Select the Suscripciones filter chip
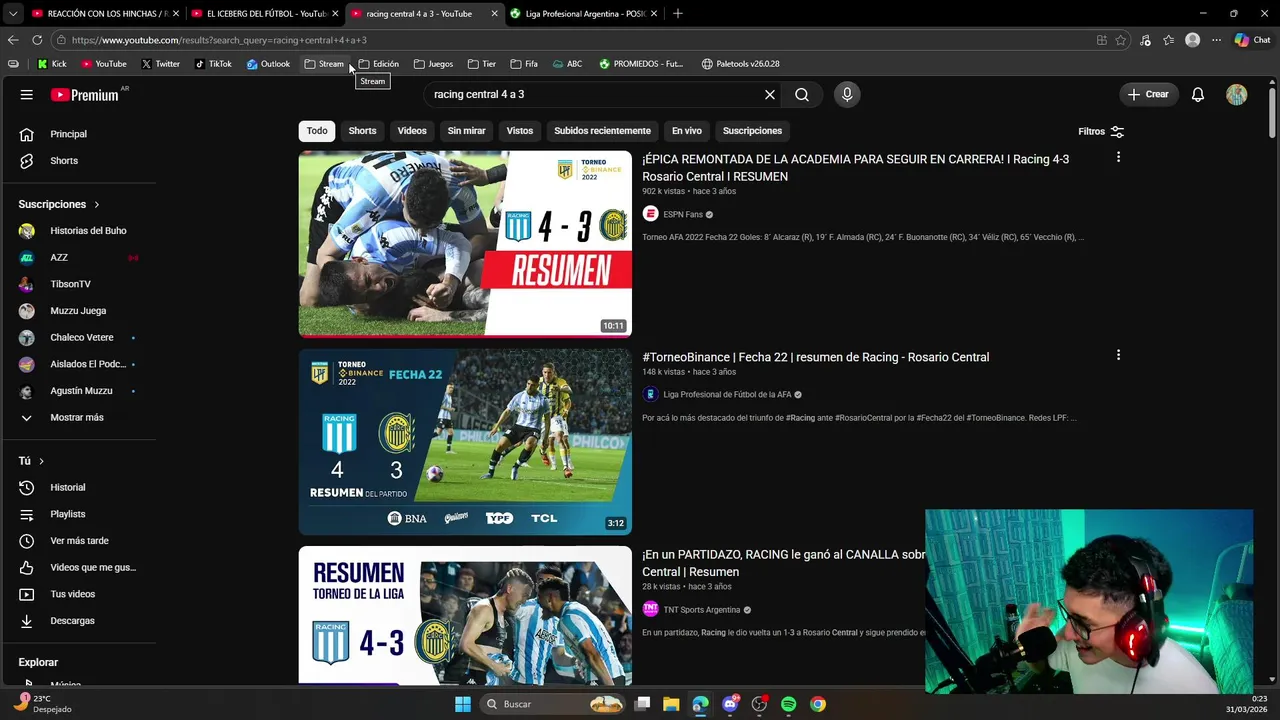This screenshot has height=720, width=1280. pos(752,131)
